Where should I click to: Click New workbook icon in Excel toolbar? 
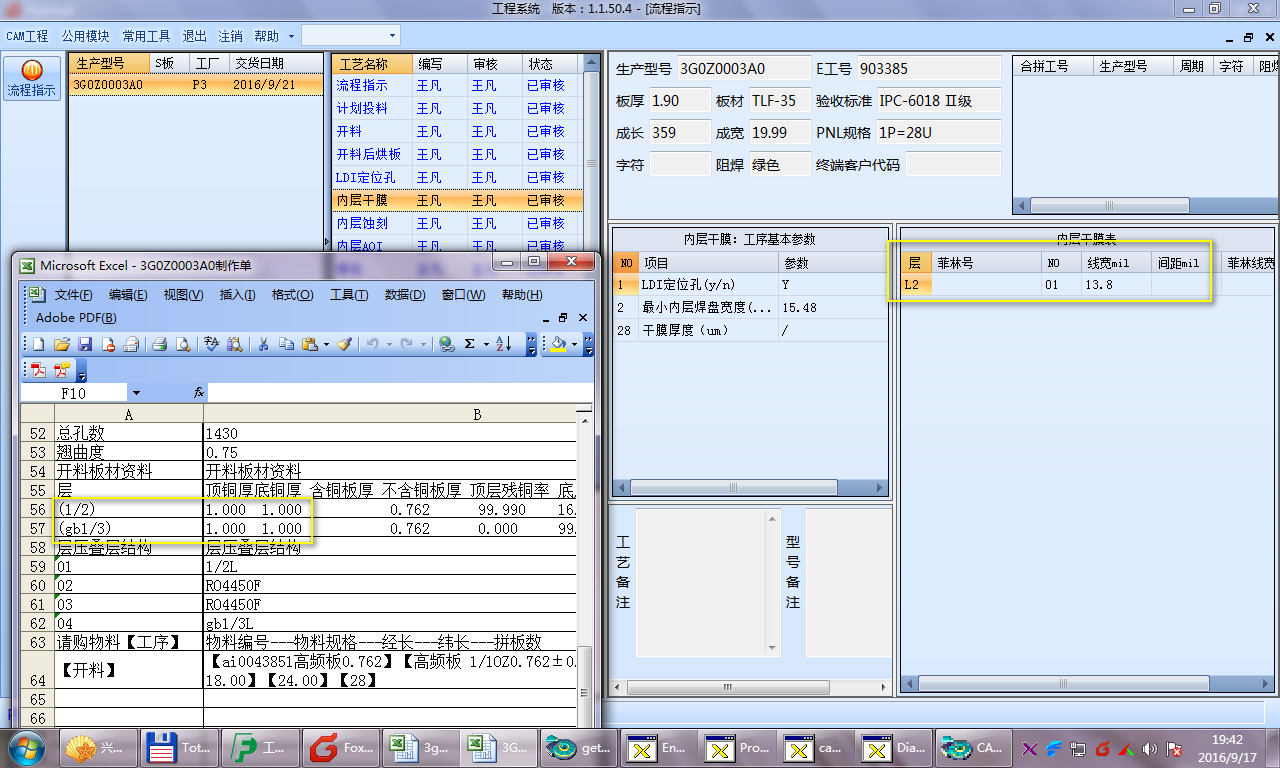[38, 344]
